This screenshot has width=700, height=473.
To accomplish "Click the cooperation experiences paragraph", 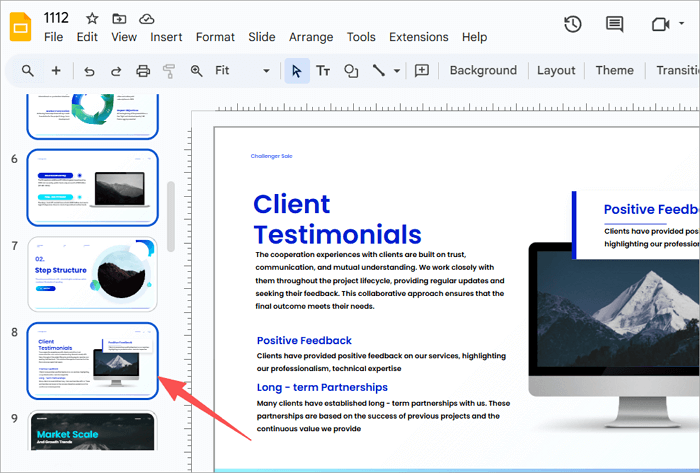I will (380, 280).
